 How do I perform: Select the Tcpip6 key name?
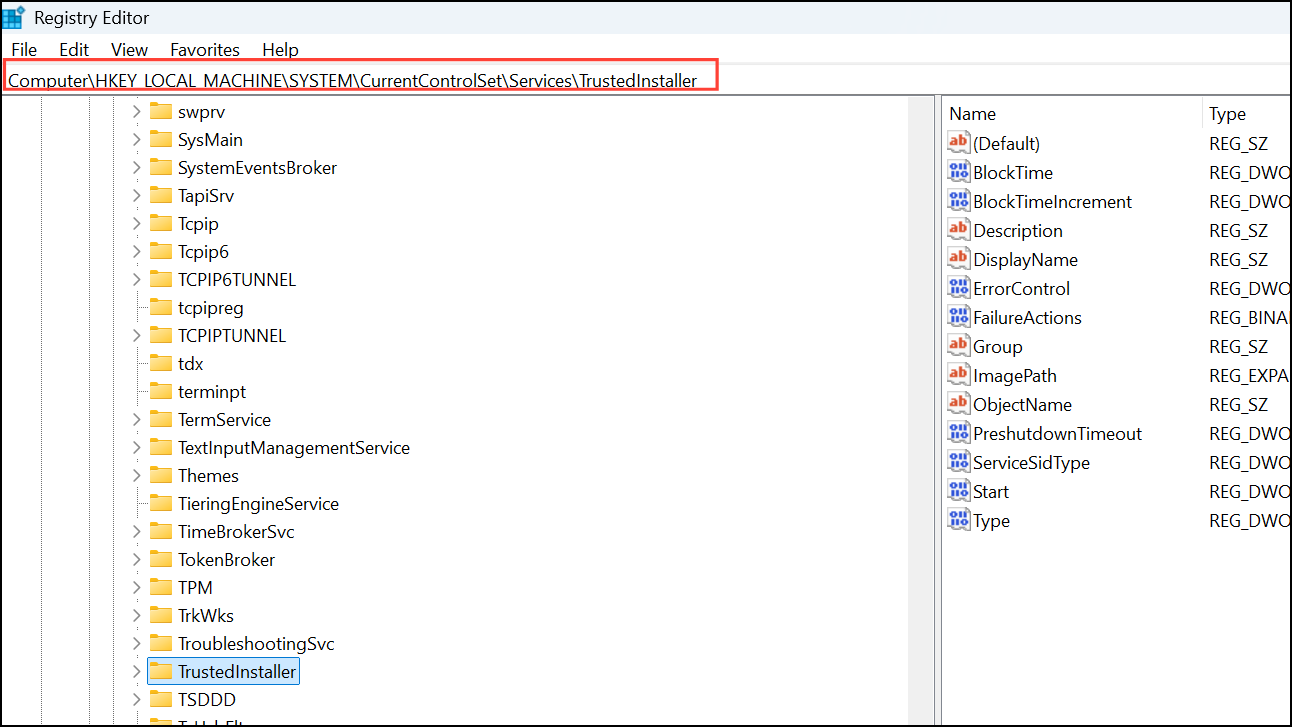point(203,252)
